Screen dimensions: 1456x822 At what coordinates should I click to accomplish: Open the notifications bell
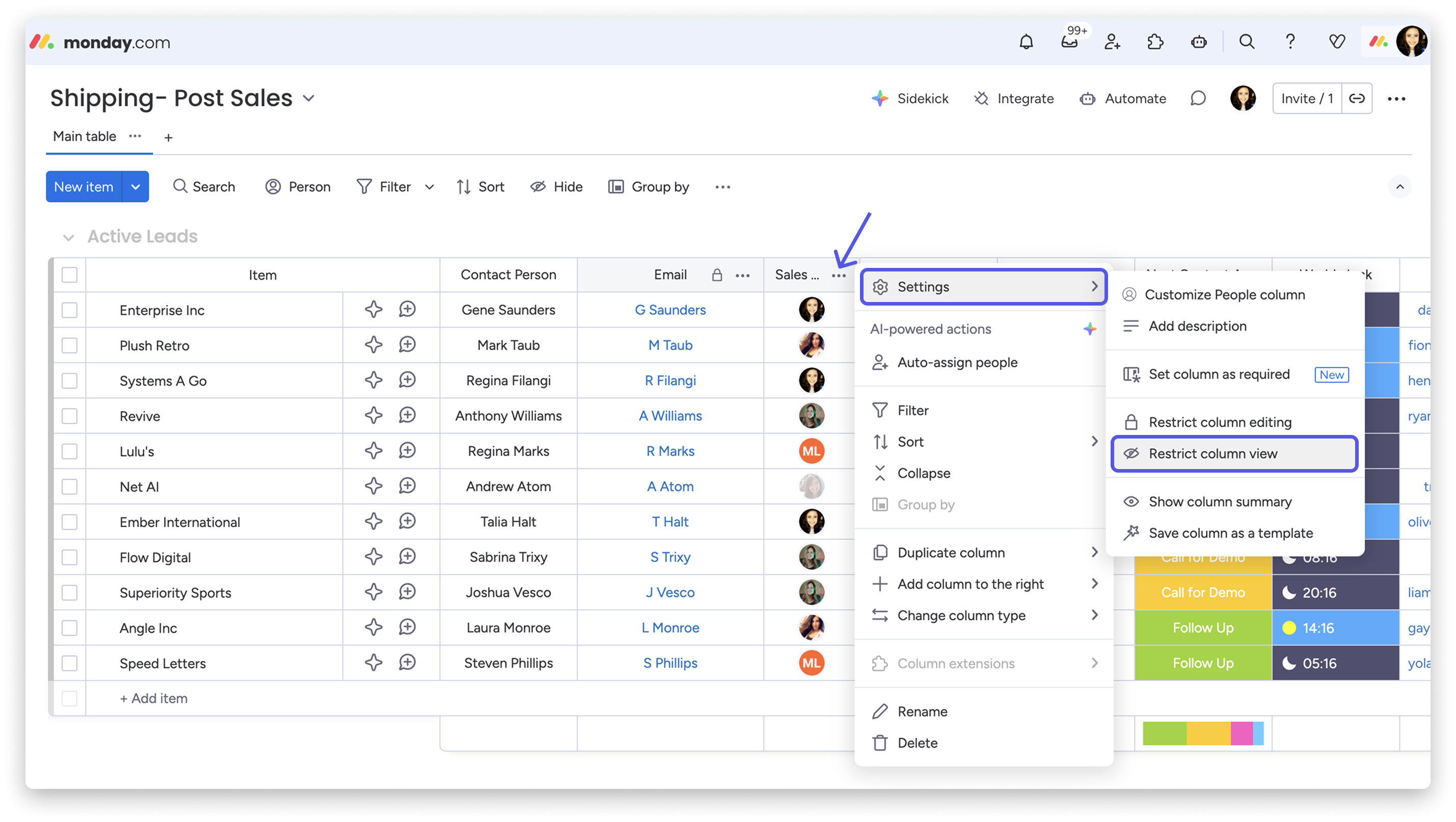1026,42
